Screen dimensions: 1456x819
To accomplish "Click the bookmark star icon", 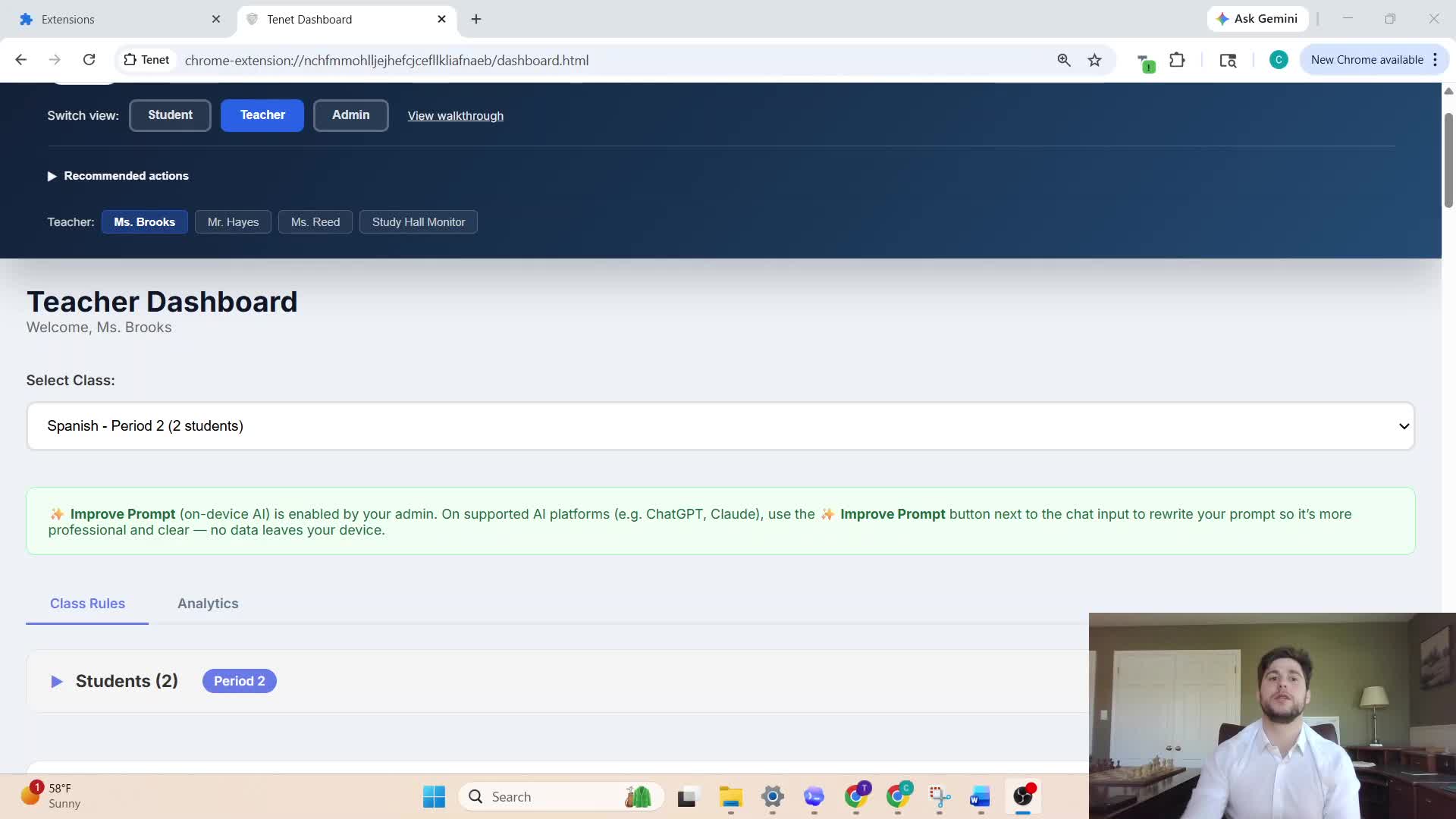I will (x=1094, y=61).
